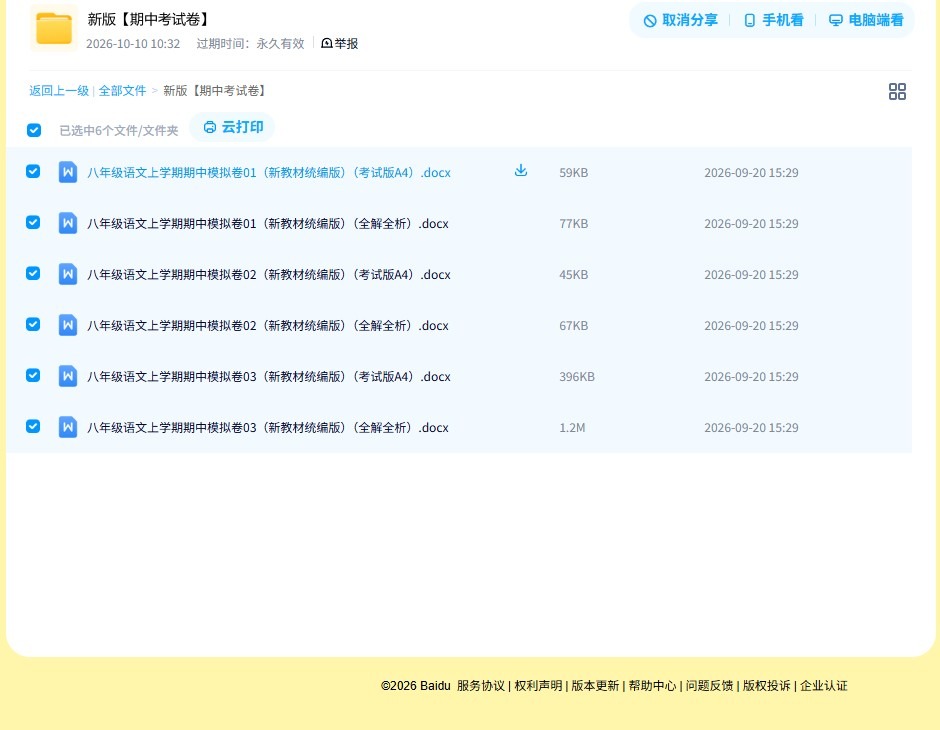Viewport: 940px width, 730px height.
Task: Click the 59KB file size cell
Action: tap(574, 173)
